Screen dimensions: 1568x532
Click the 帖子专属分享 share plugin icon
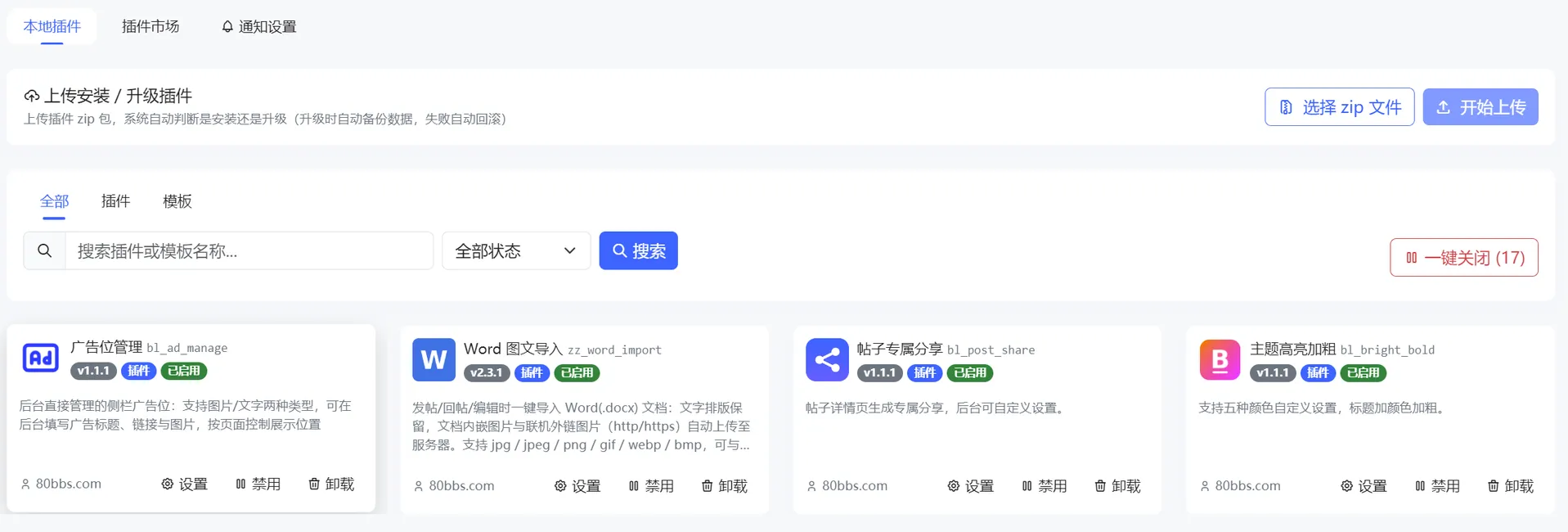pos(827,360)
